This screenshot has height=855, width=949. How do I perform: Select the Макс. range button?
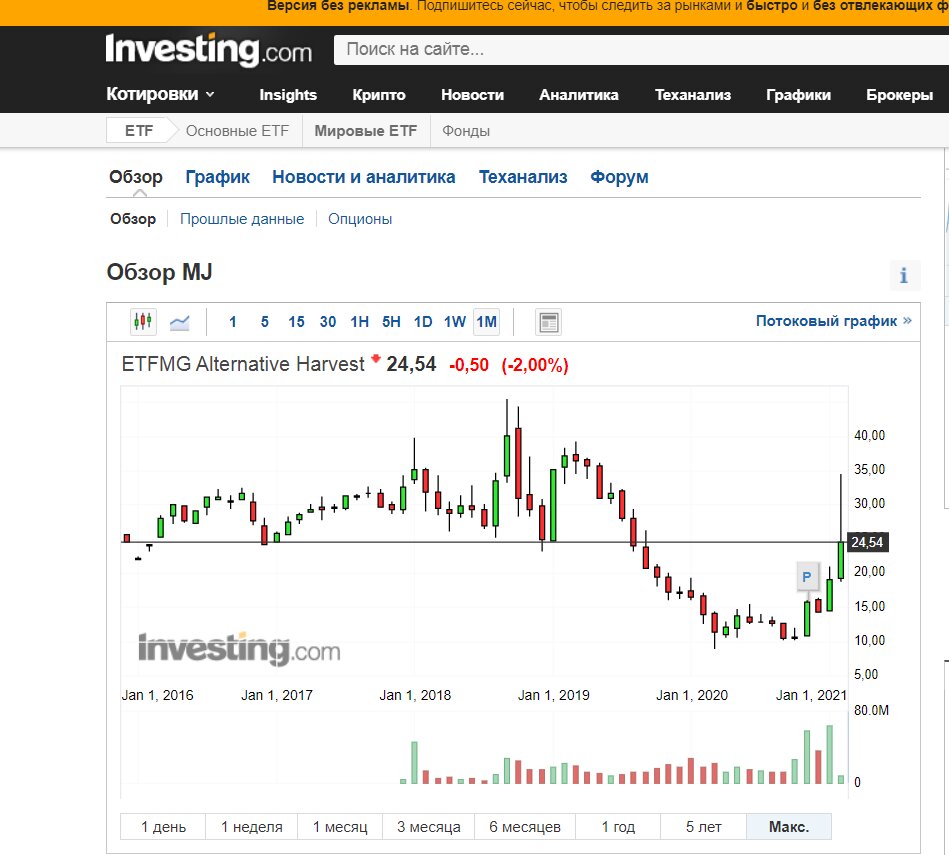789,827
